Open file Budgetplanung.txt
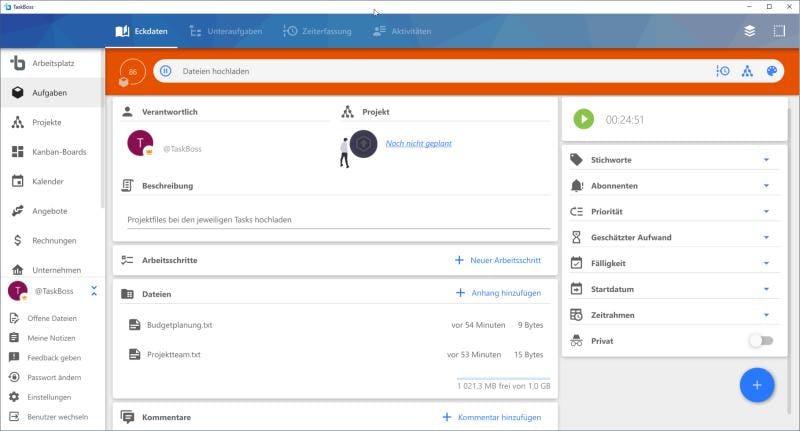Viewport: 800px width, 431px height. (x=180, y=325)
